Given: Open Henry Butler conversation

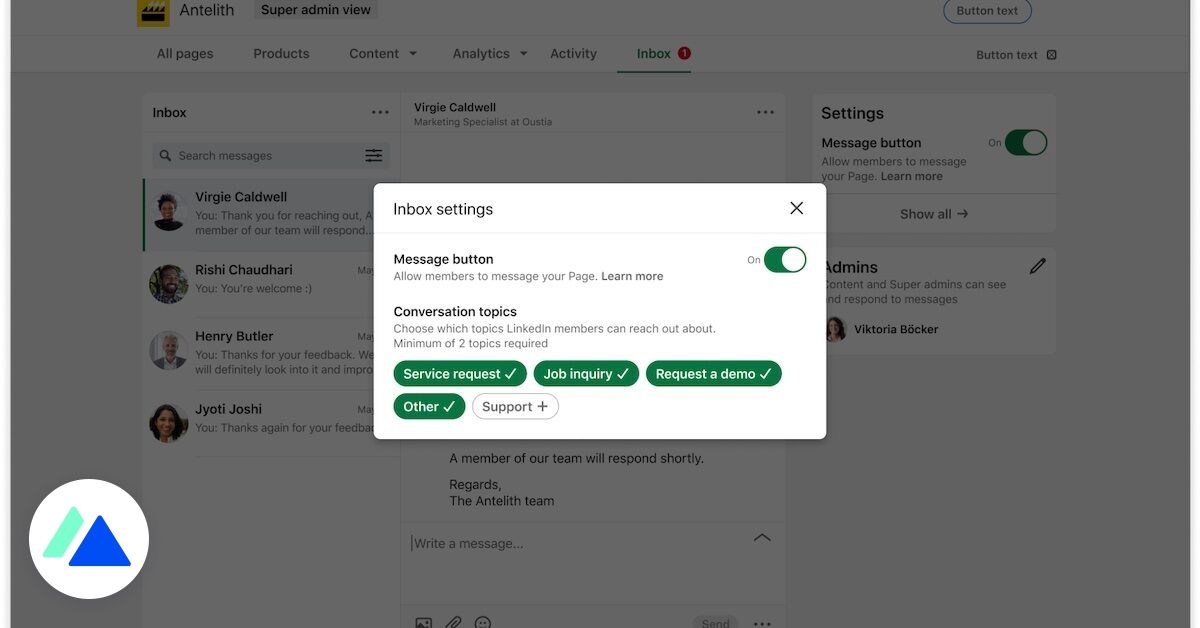Looking at the screenshot, I should point(271,352).
